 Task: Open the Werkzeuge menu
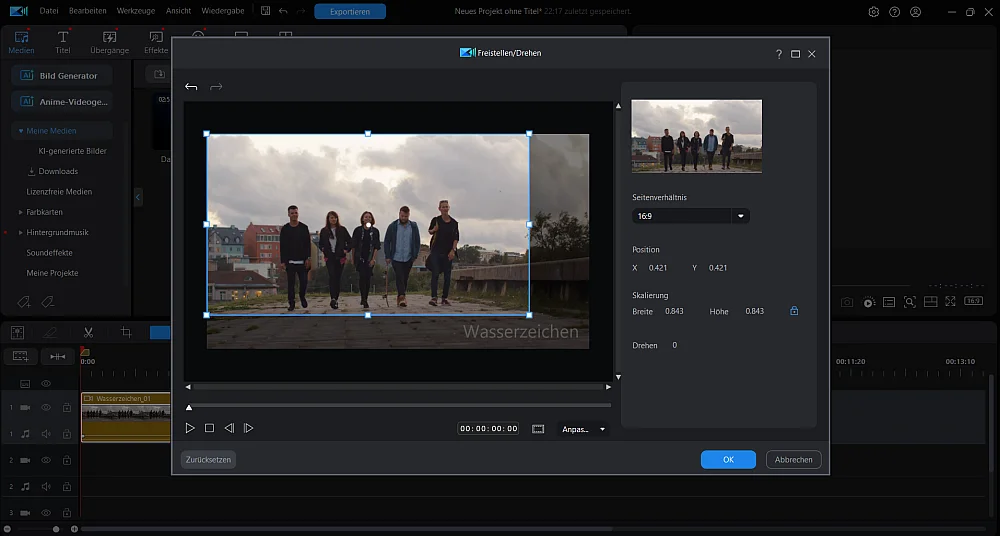[135, 11]
